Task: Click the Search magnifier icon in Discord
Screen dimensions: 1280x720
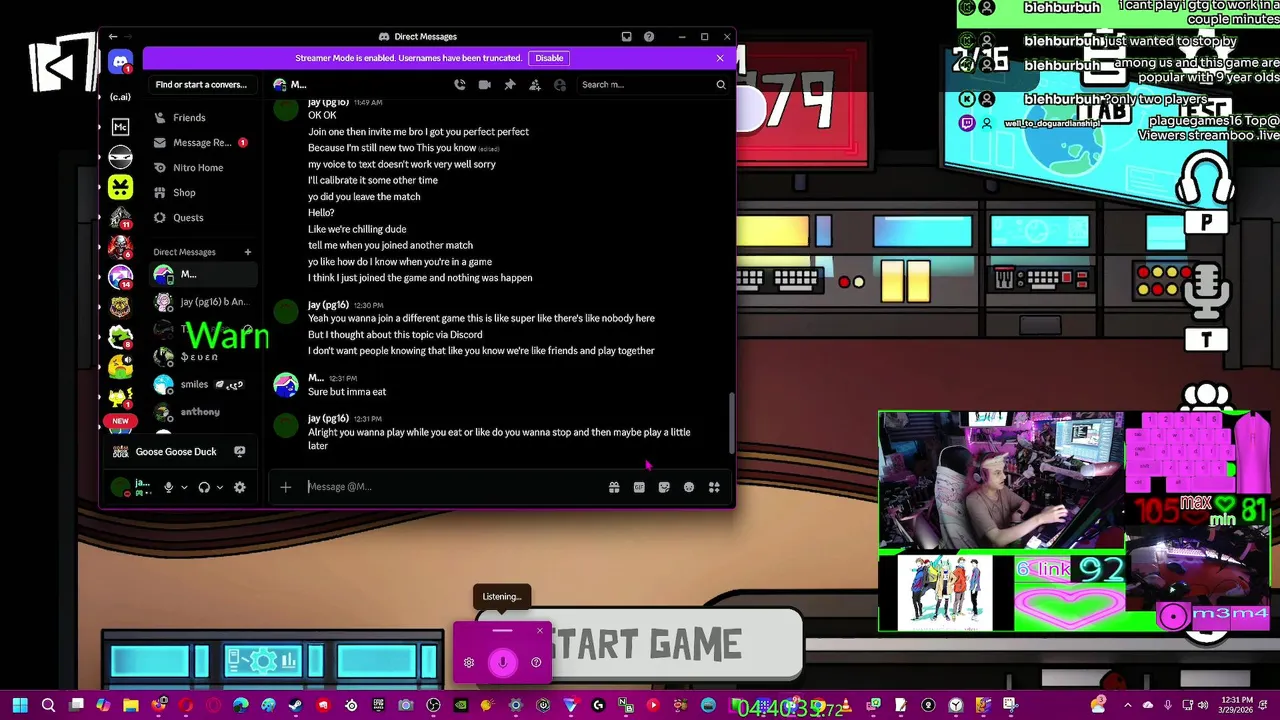Action: tap(720, 85)
